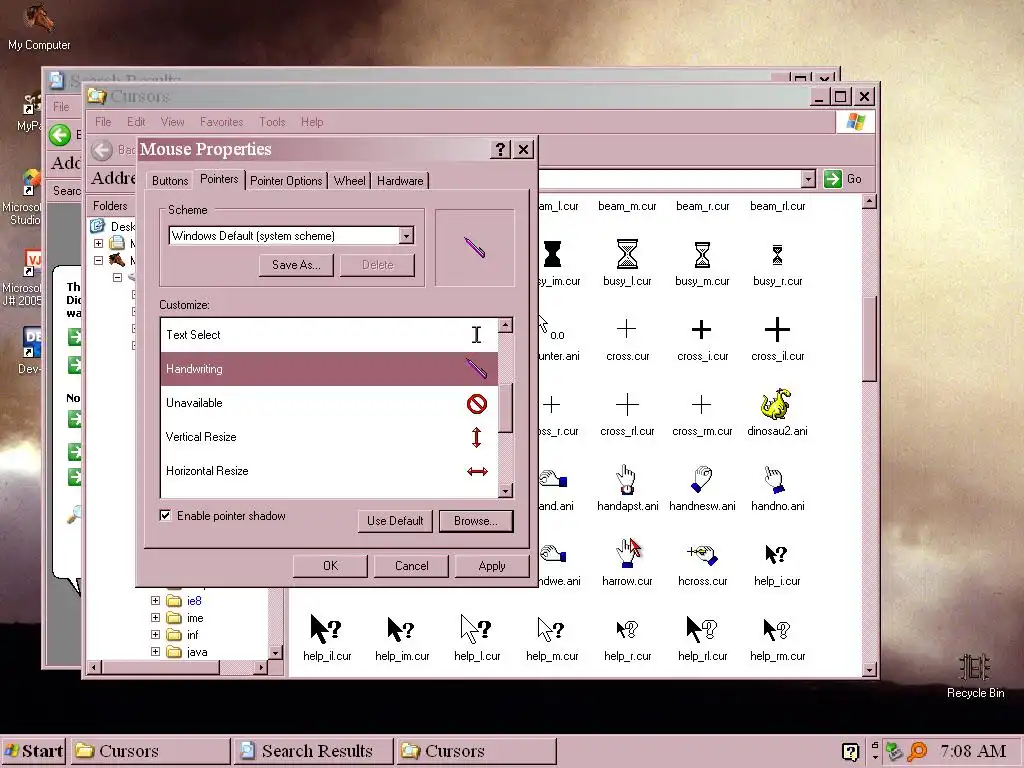This screenshot has height=768, width=1024.
Task: Click the Mouse Properties help question button
Action: (500, 150)
